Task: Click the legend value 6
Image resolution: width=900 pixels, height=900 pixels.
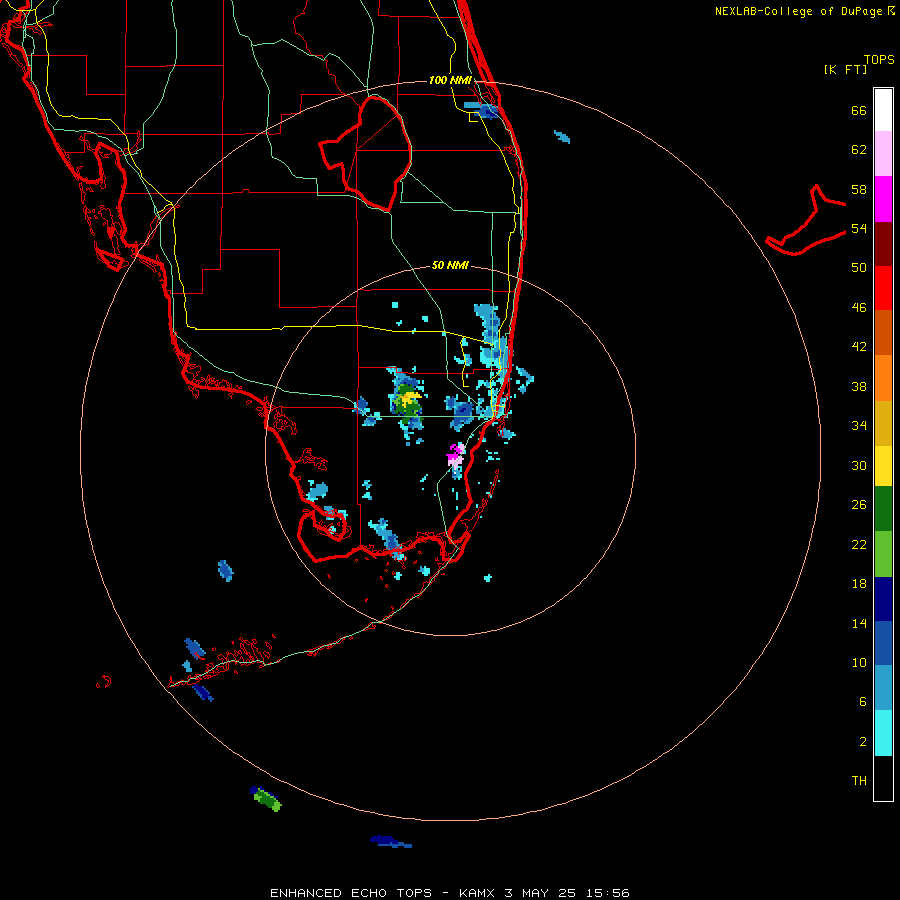Action: click(863, 702)
